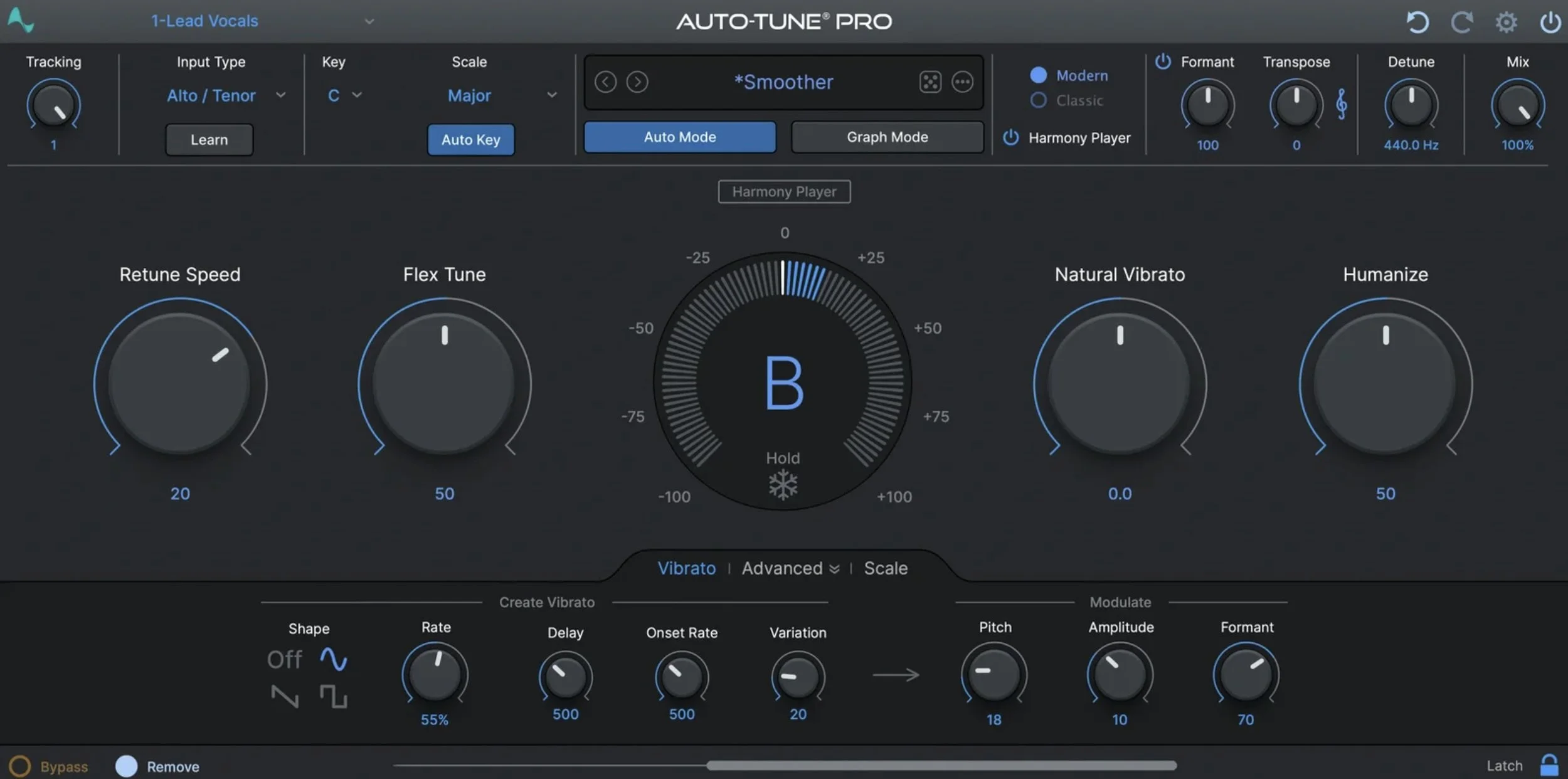Click the Hold freeze snowflake icon

click(783, 485)
